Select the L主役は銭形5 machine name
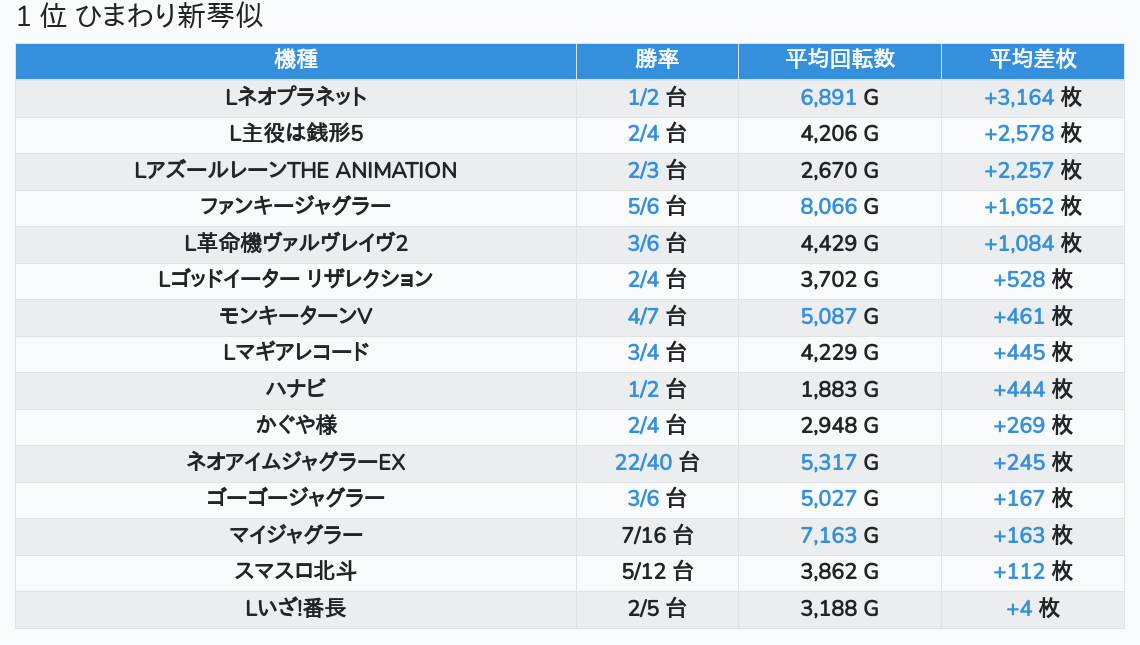The height and width of the screenshot is (645, 1140). (296, 134)
